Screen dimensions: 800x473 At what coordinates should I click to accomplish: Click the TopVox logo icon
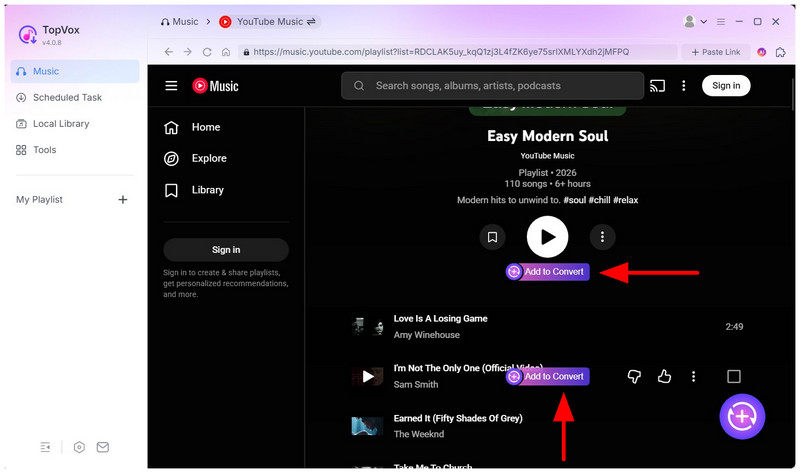pos(28,35)
